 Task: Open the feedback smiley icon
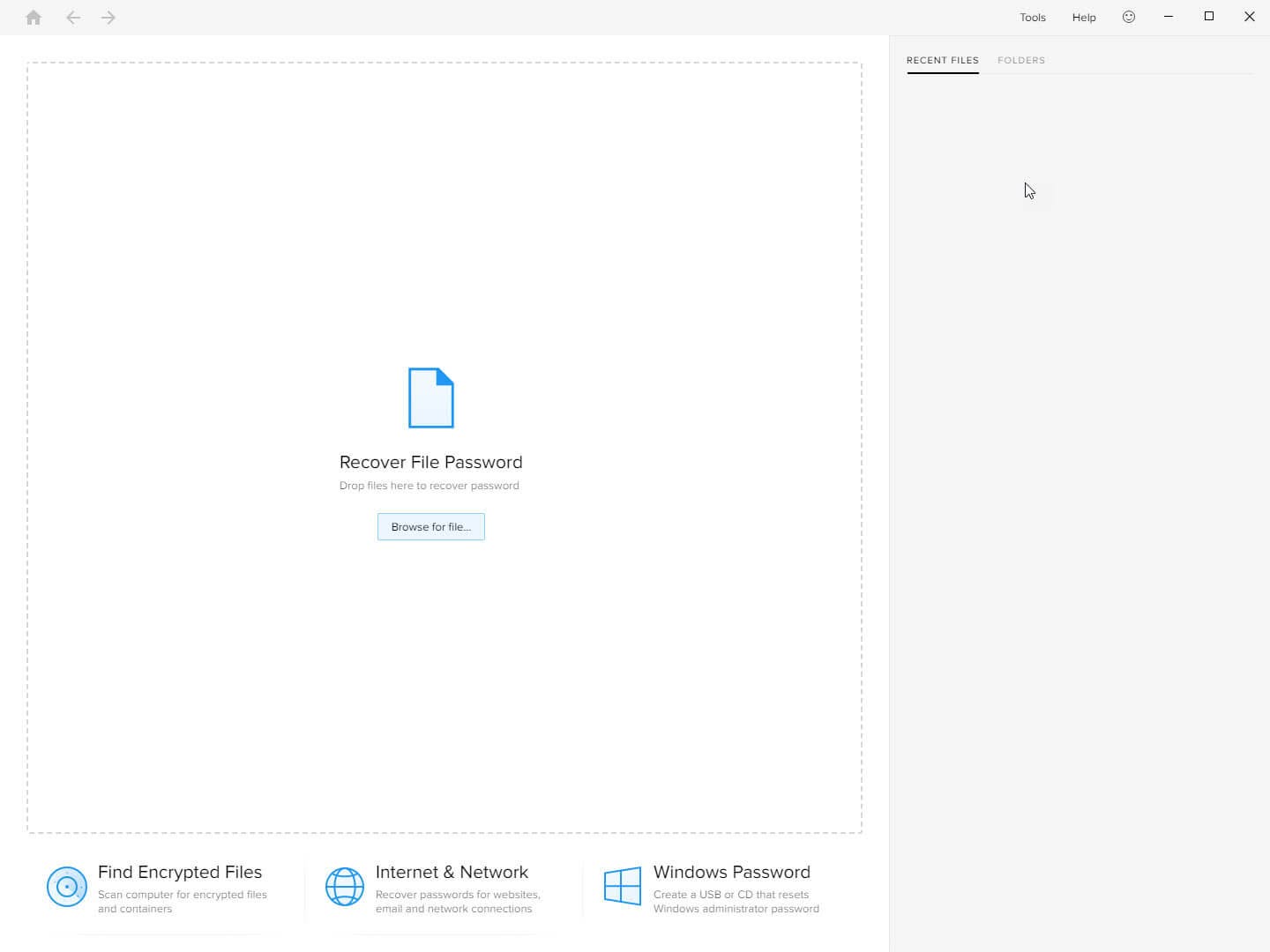[x=1129, y=17]
